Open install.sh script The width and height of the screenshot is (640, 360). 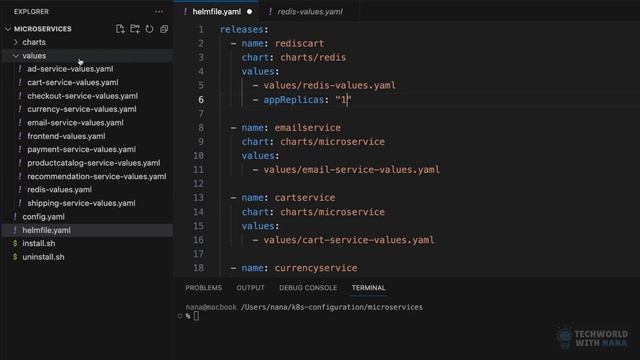(x=39, y=244)
